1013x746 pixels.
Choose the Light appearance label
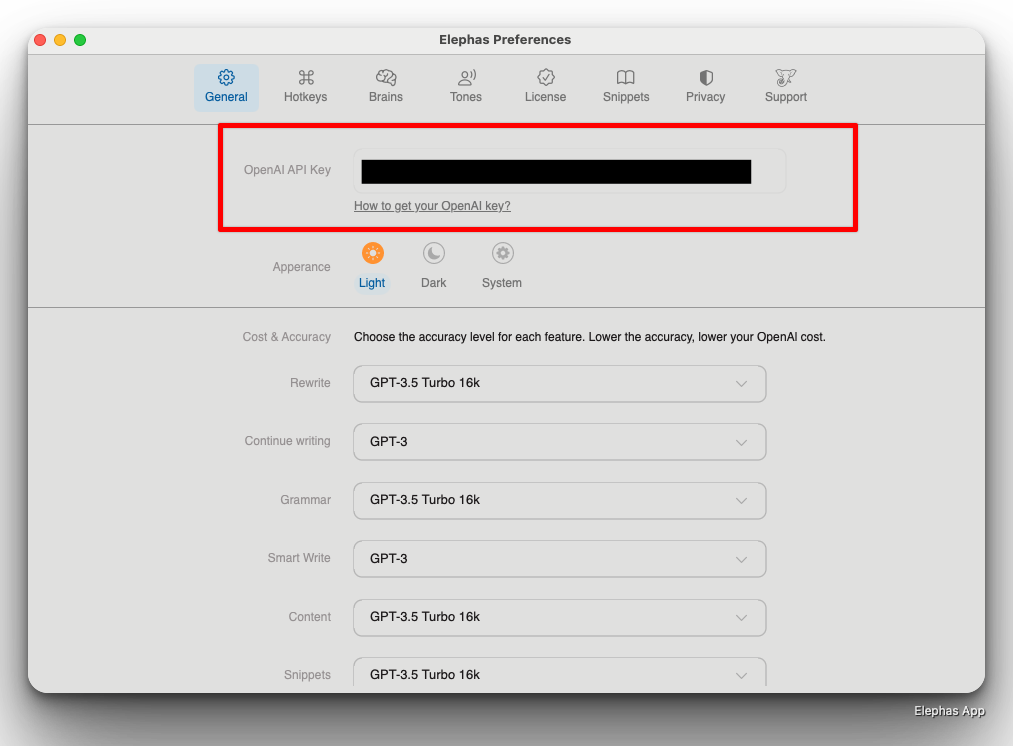coord(372,283)
